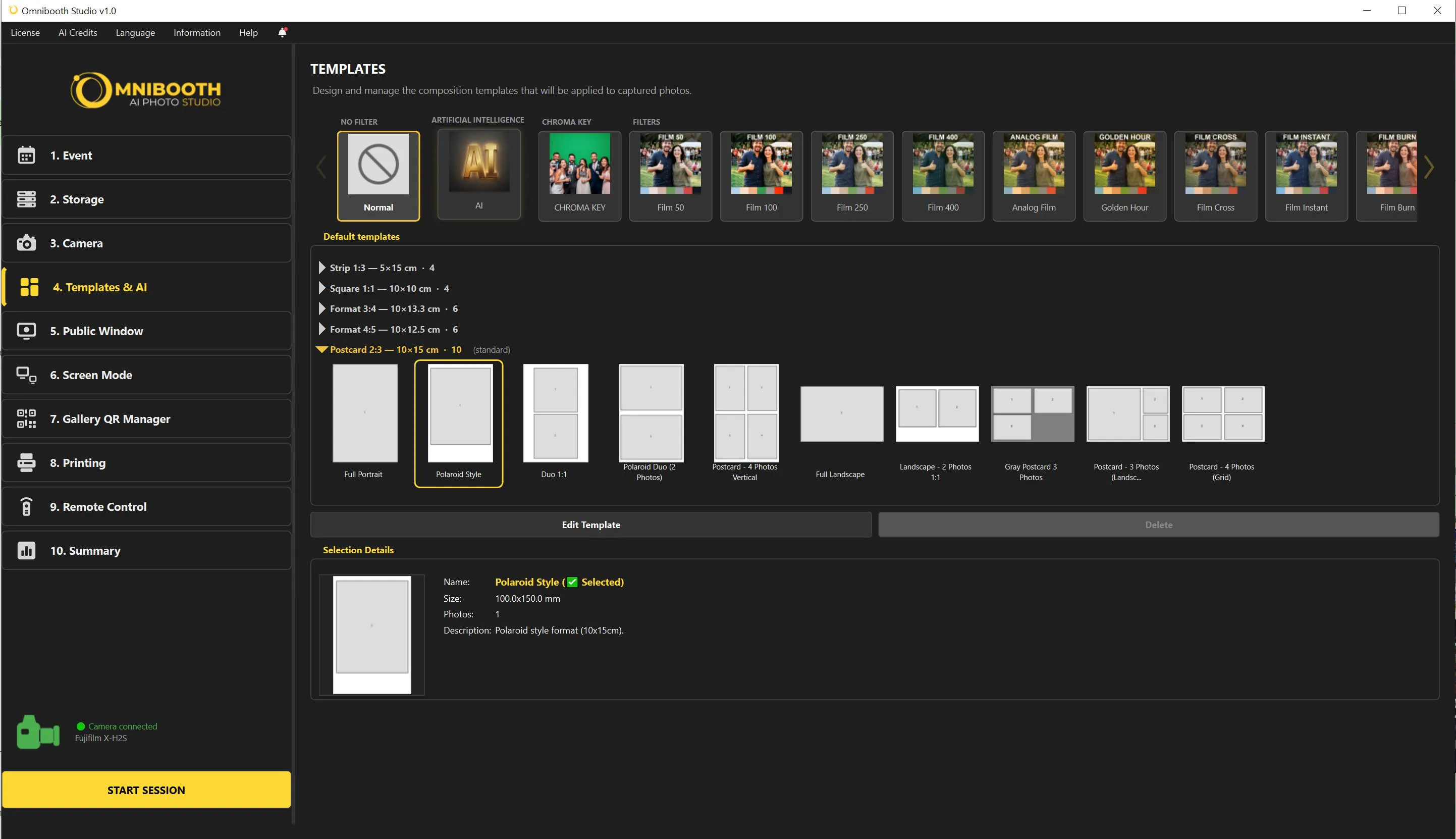The height and width of the screenshot is (839, 1456).
Task: Show next filters with right chevron
Action: point(1429,167)
